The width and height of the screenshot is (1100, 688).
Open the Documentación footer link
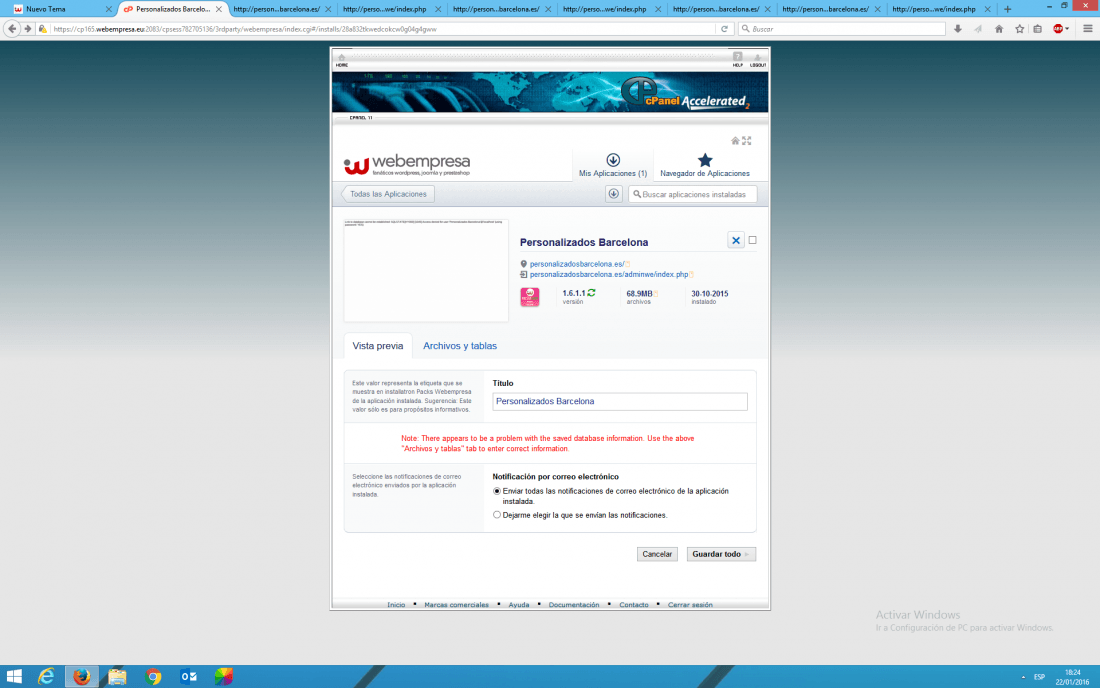coord(574,605)
